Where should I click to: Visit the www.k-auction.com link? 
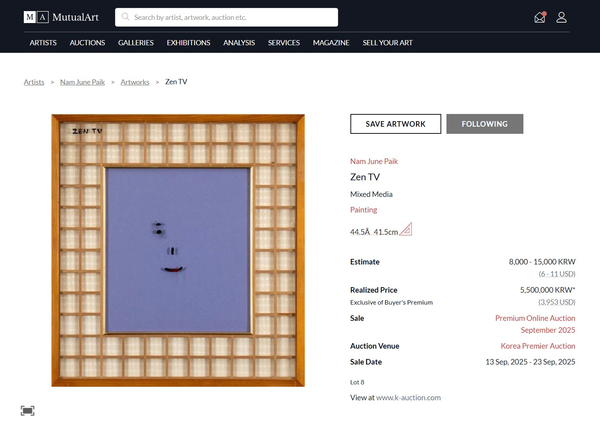(x=408, y=397)
